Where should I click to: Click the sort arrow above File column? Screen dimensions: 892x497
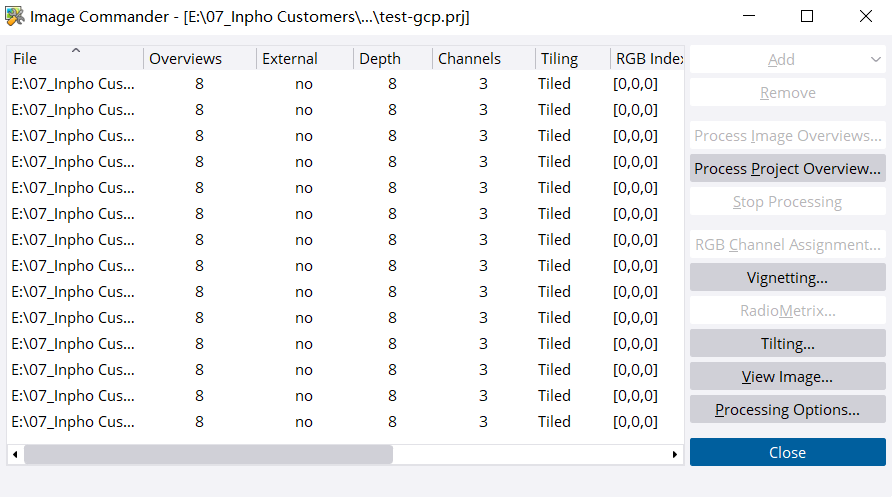coord(75,50)
